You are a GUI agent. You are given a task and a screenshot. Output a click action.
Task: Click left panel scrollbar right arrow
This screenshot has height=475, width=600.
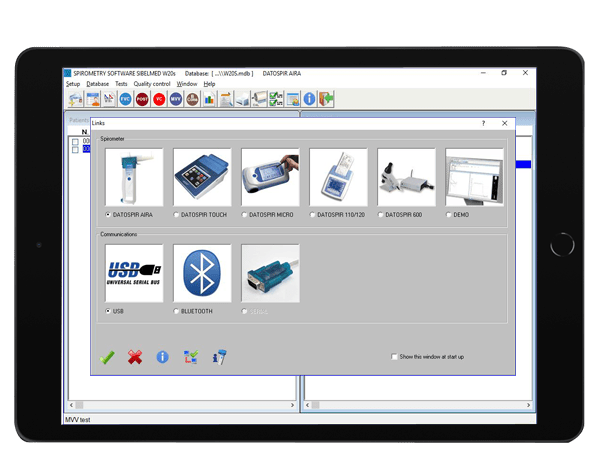(292, 405)
